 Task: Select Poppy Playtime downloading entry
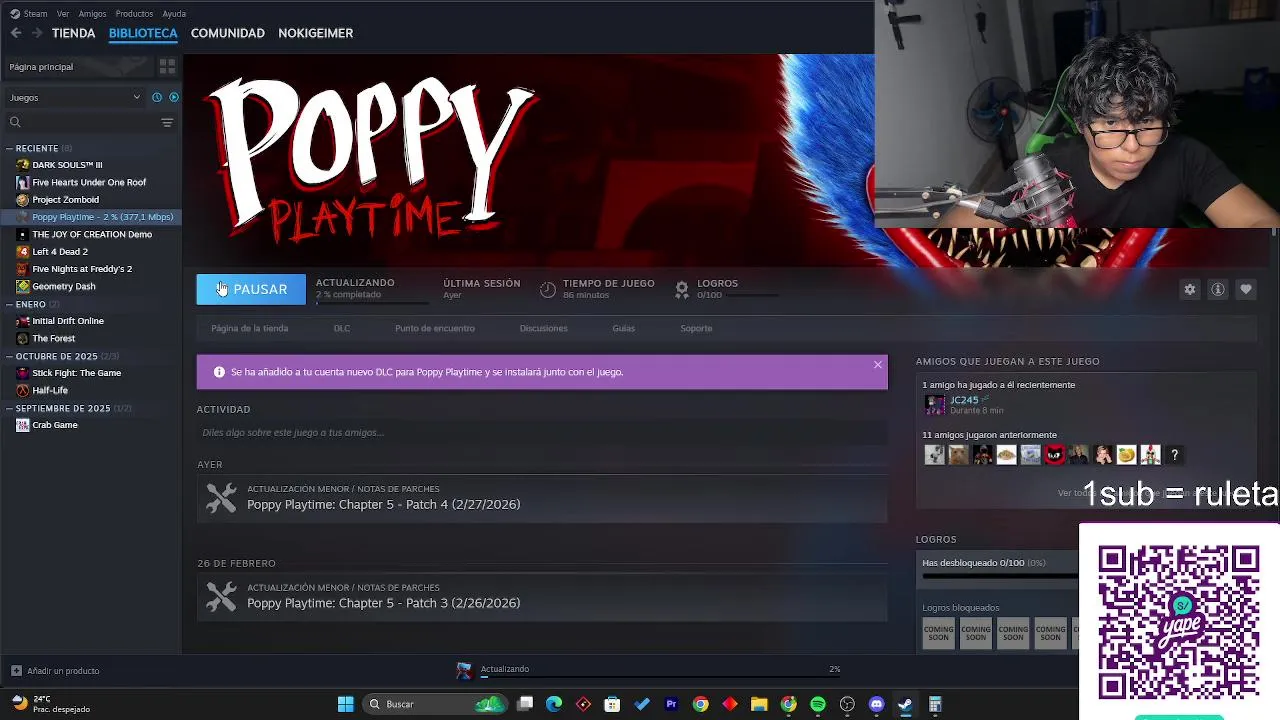point(91,217)
